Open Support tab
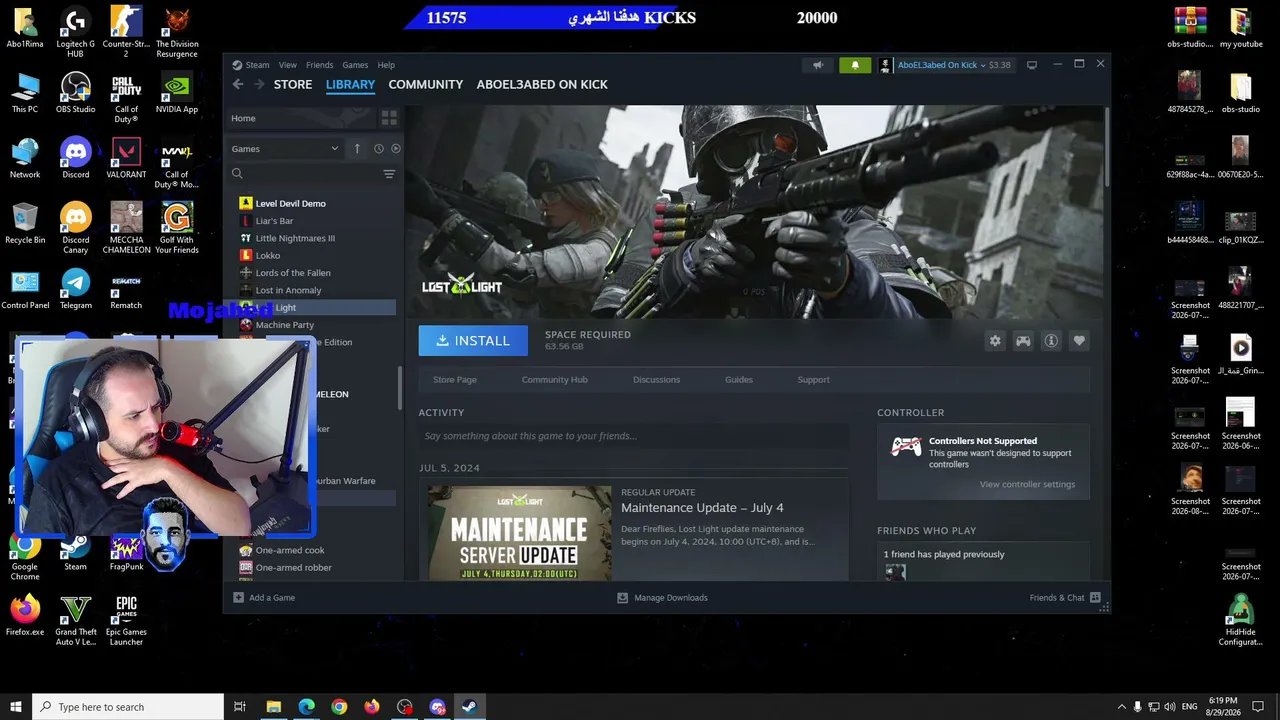The width and height of the screenshot is (1280, 720). pyautogui.click(x=813, y=380)
